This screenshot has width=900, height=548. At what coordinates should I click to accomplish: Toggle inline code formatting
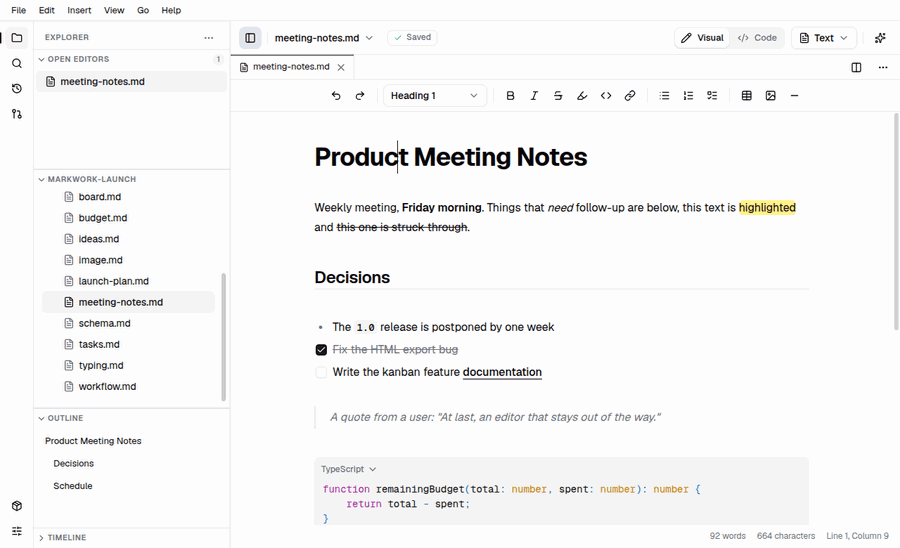coord(606,96)
